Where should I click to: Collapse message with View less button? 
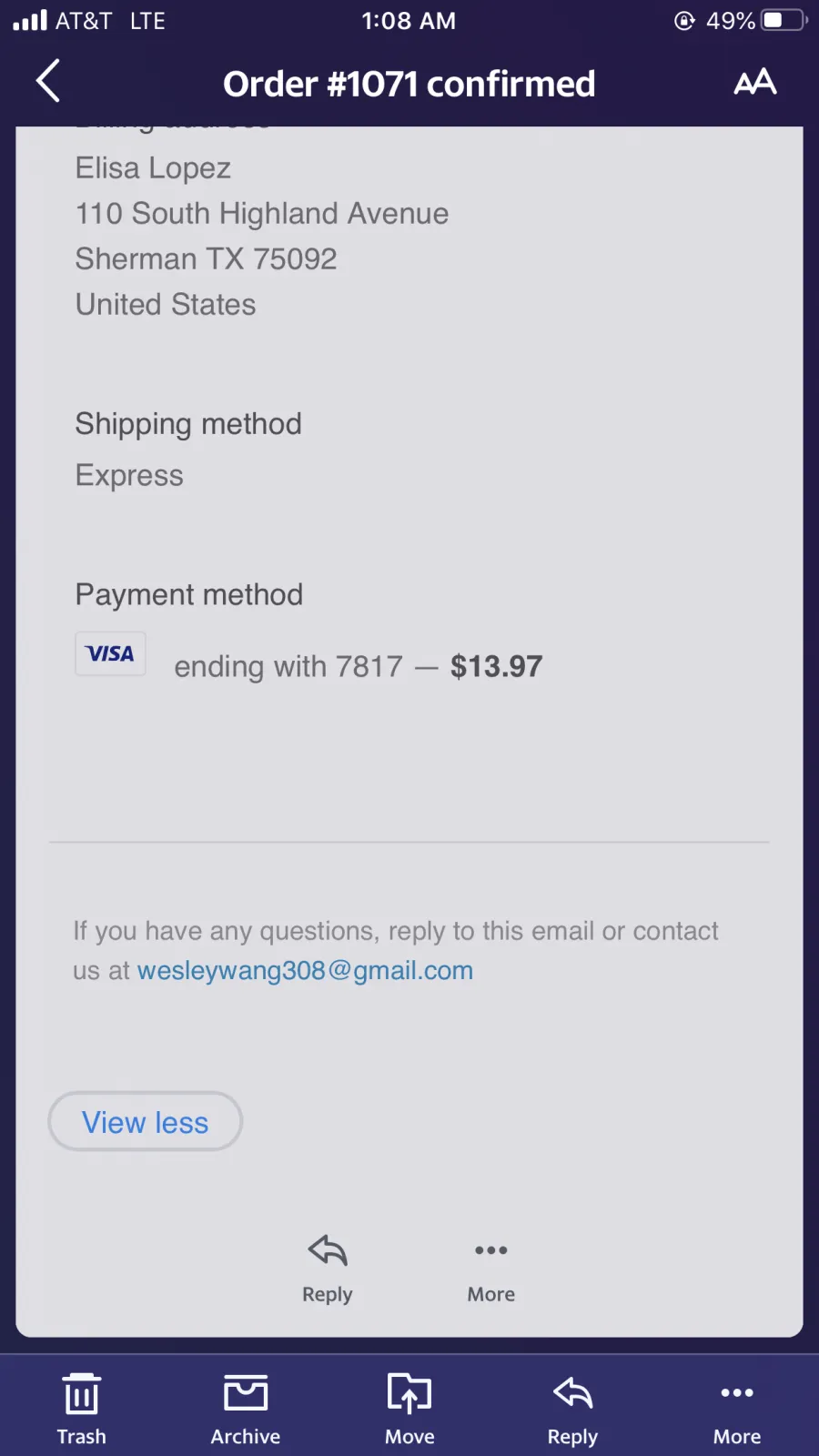click(146, 1121)
